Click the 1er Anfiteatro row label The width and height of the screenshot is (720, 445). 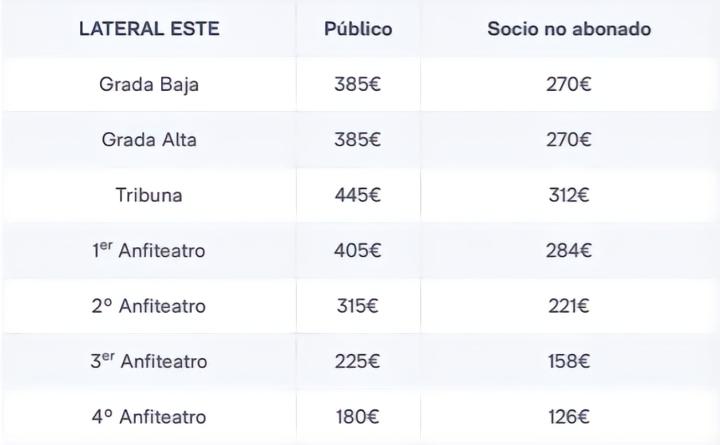[149, 251]
